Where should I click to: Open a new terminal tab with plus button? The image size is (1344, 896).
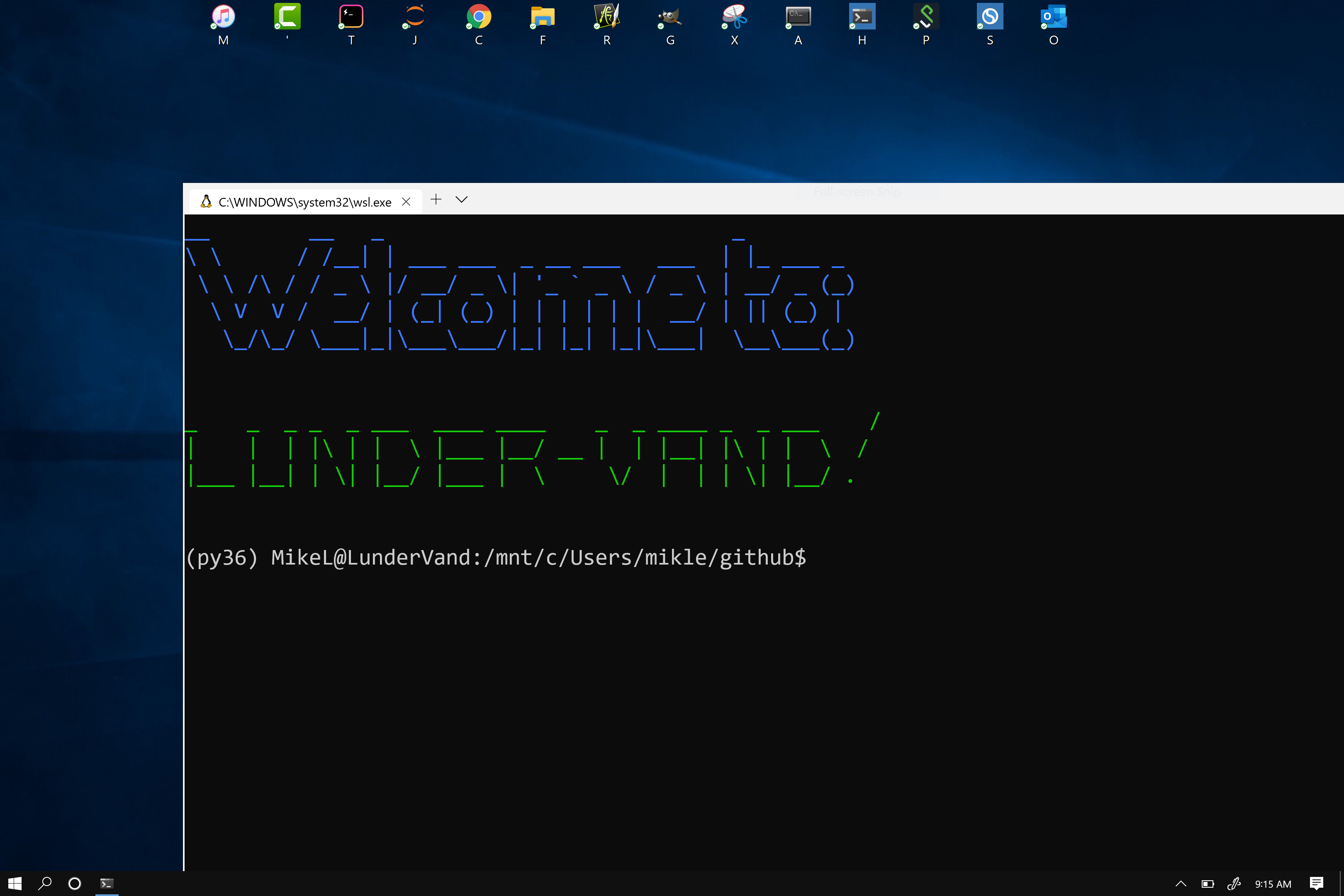[x=436, y=200]
